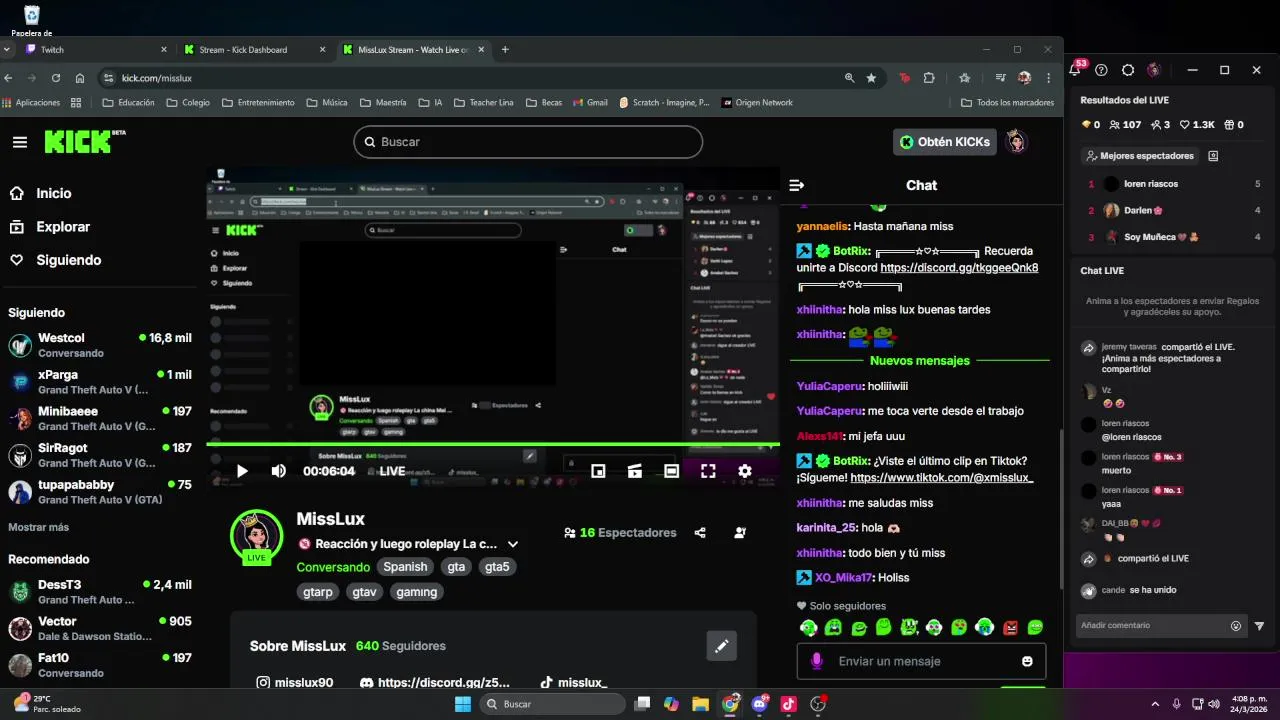Open the share stream icon next to Espectadores

pos(700,533)
